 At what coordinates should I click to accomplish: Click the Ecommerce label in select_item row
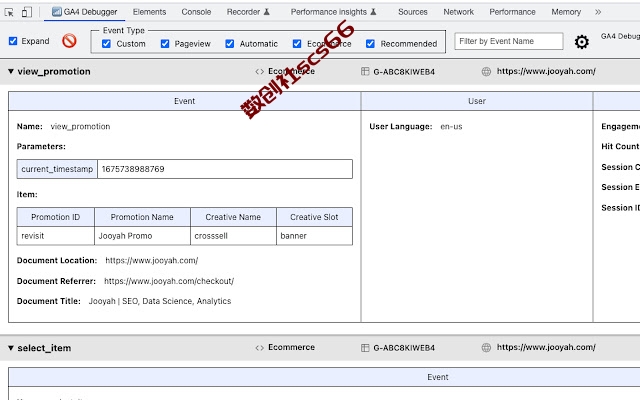tap(291, 347)
